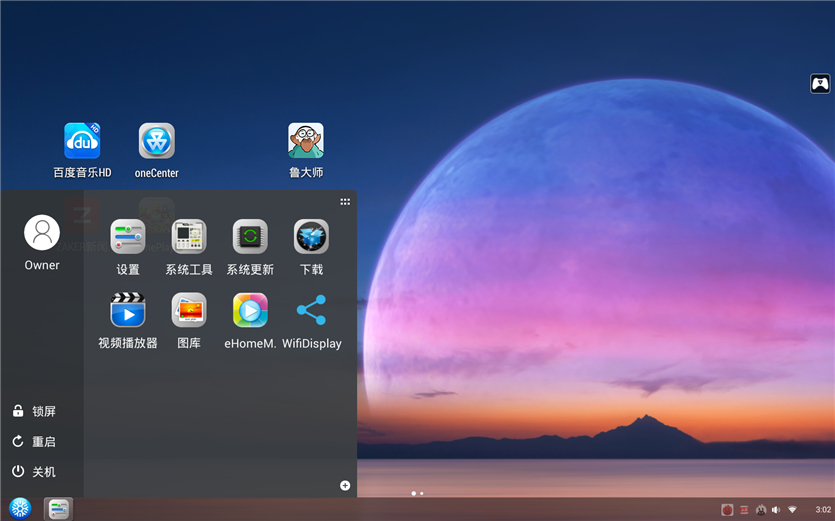Viewport: 835px width, 521px height.
Task: Click the 3:02 clock in taskbar
Action: pyautogui.click(x=823, y=510)
